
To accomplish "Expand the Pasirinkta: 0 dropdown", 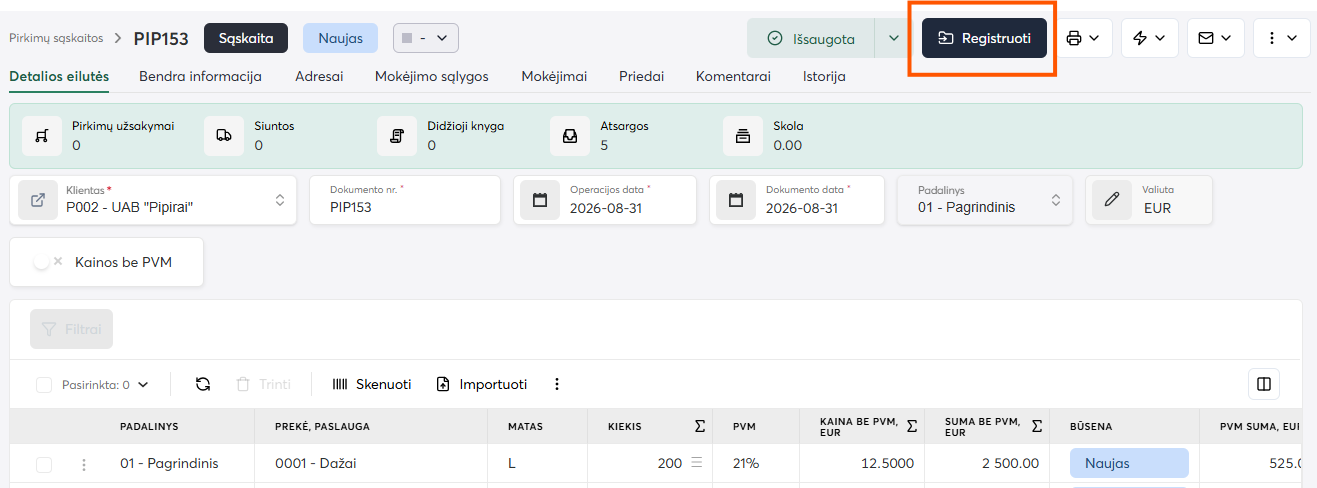I will pyautogui.click(x=143, y=385).
